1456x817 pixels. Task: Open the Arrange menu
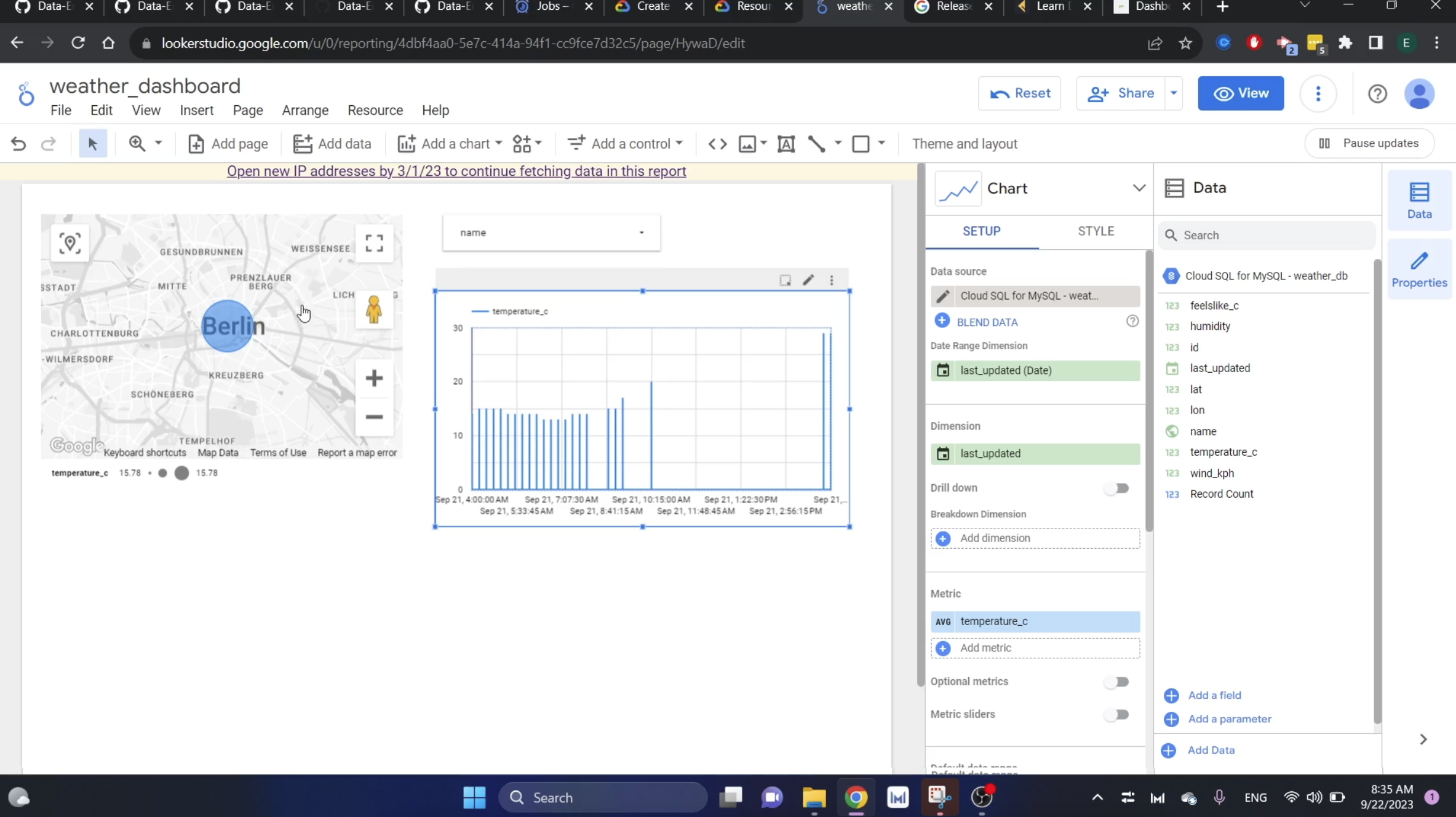point(305,110)
